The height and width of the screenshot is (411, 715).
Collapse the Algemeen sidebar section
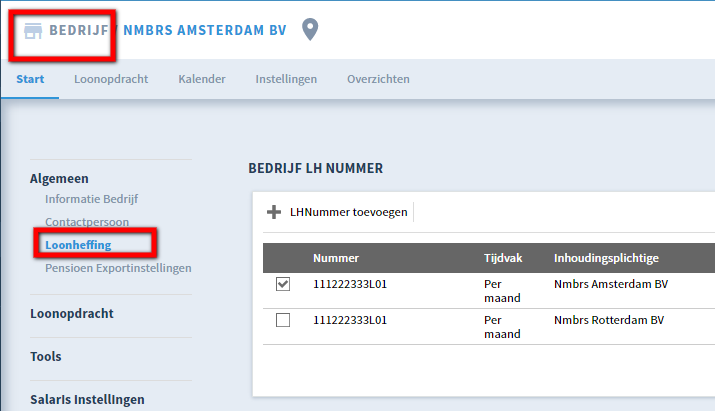pyautogui.click(x=59, y=178)
